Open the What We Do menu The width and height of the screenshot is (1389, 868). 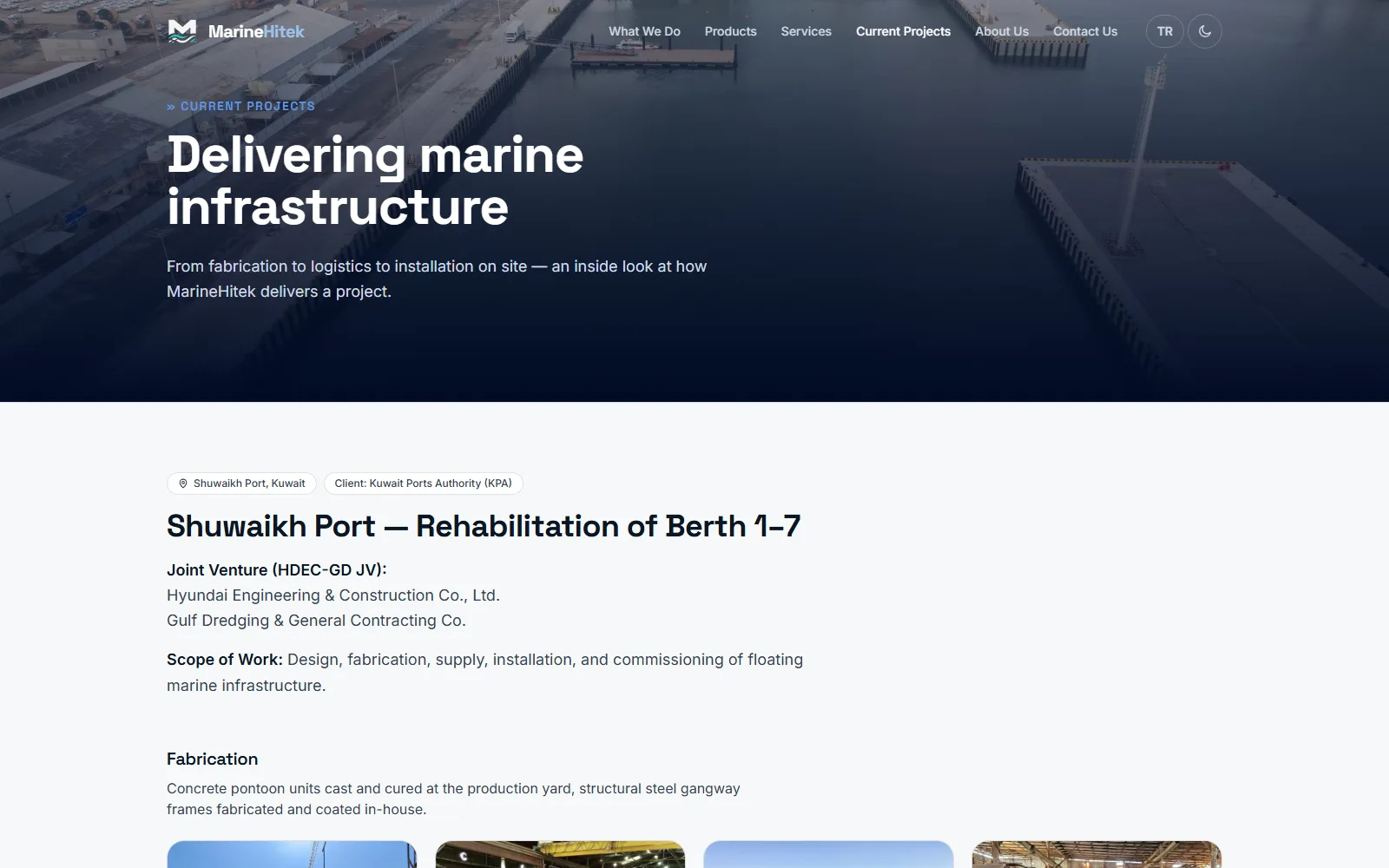point(644,31)
